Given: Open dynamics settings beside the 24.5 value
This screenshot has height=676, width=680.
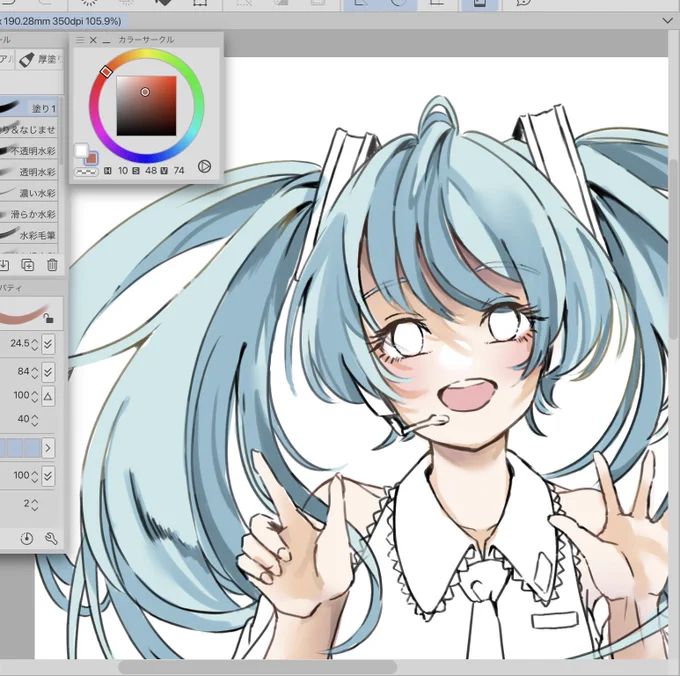Looking at the screenshot, I should (x=48, y=344).
